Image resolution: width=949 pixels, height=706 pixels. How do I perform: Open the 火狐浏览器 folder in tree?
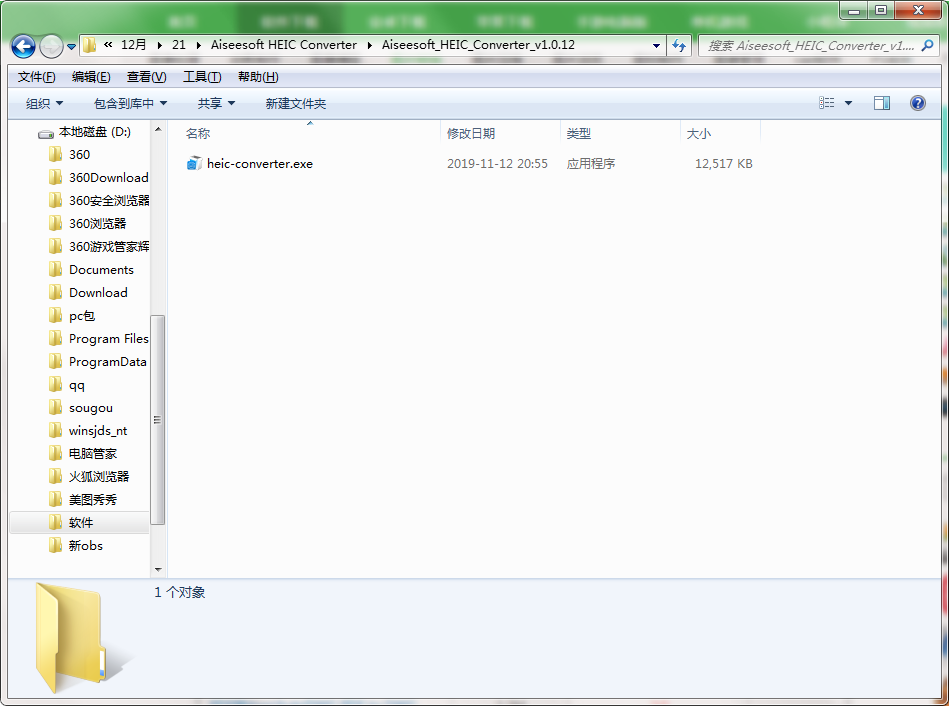pos(88,477)
